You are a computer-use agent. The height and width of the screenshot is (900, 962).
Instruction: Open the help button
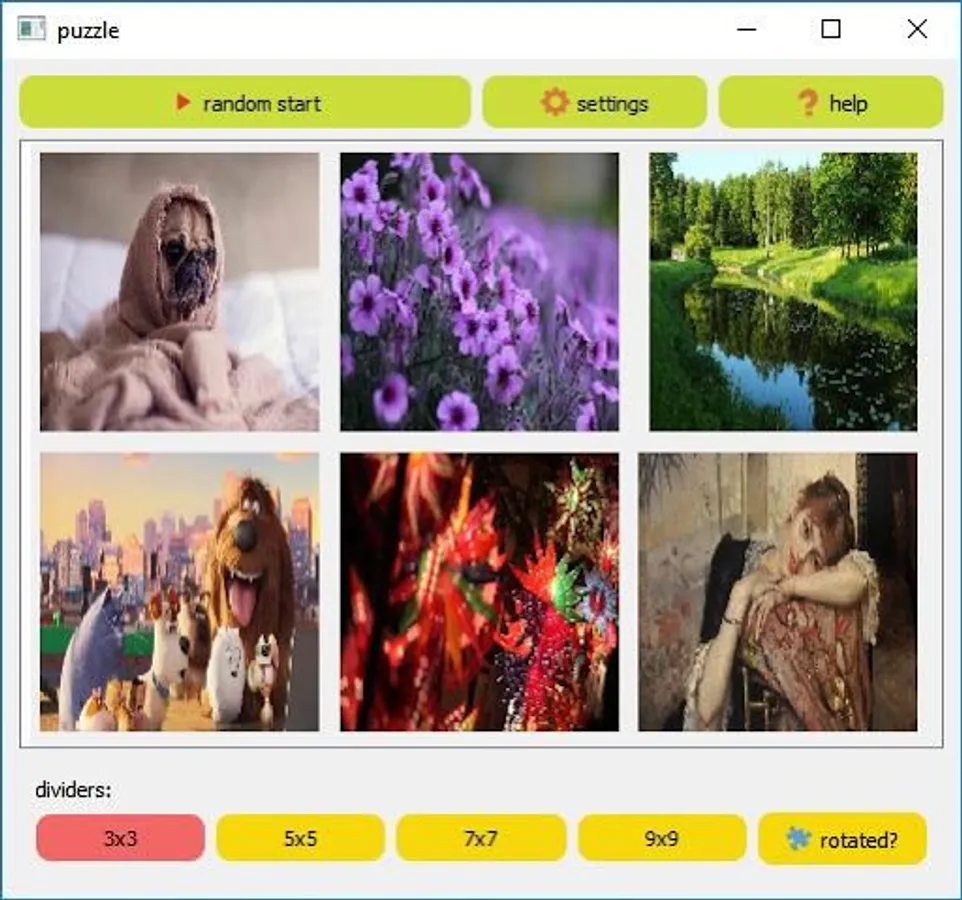point(831,102)
